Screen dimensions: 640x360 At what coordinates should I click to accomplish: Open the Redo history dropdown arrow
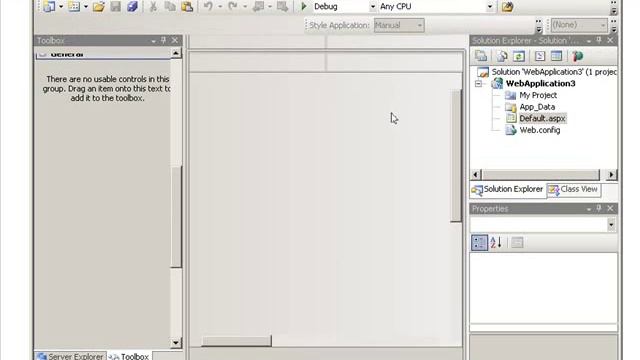point(245,7)
